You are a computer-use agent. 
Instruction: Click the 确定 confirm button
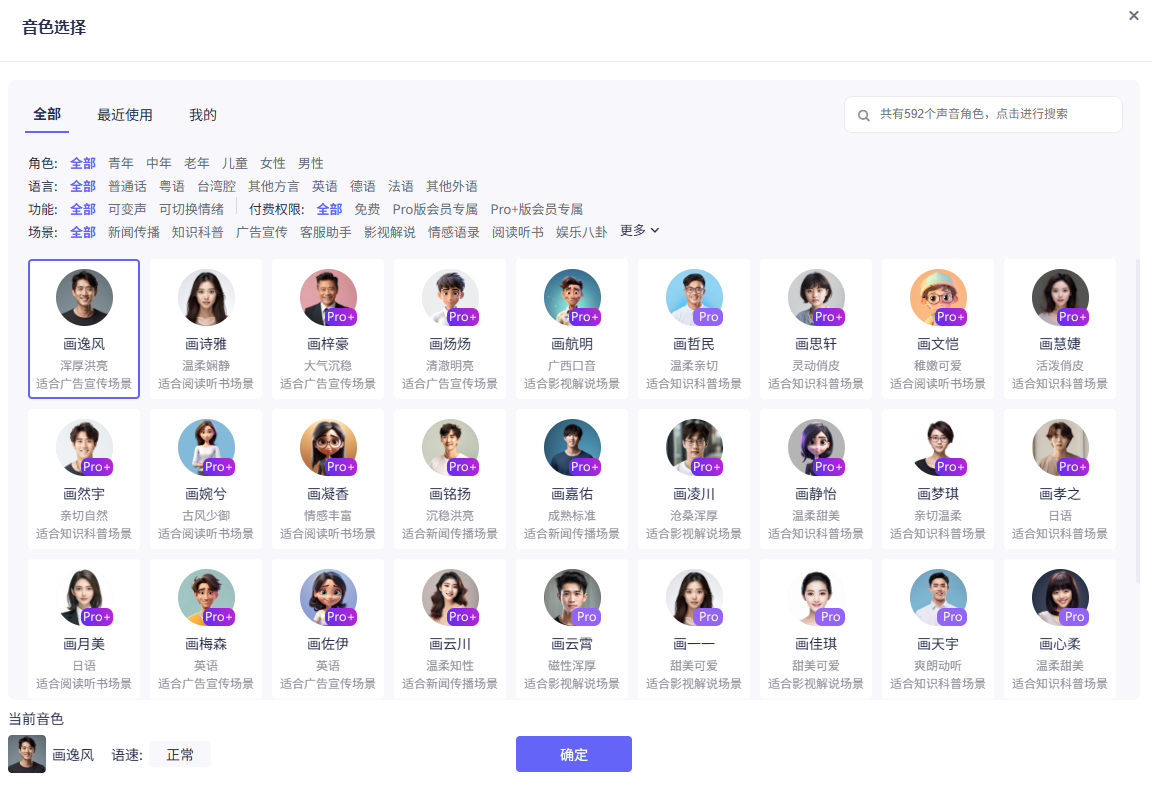[574, 754]
